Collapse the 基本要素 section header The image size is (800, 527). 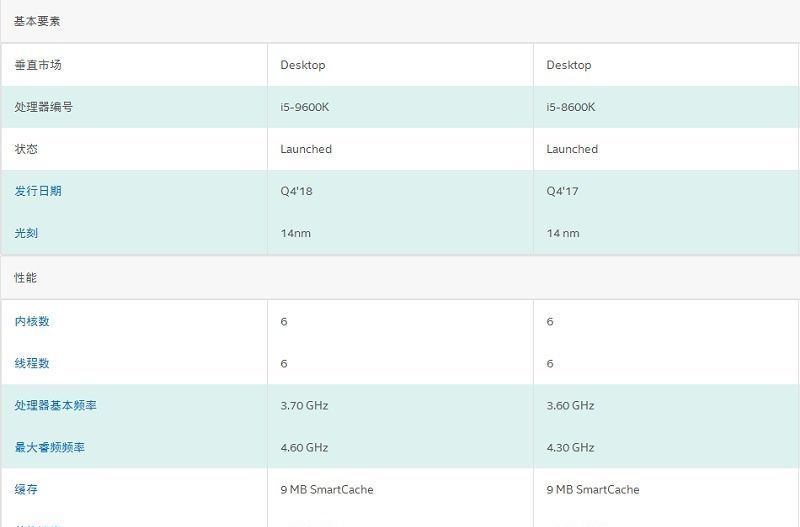tap(38, 21)
